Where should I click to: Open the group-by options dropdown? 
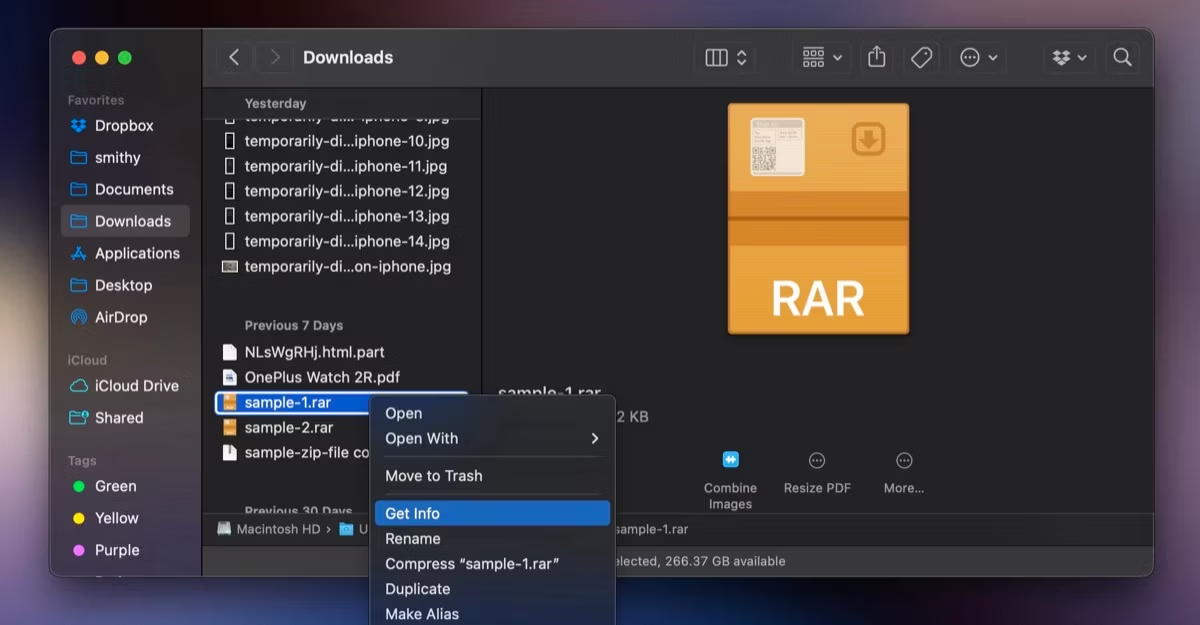point(823,58)
